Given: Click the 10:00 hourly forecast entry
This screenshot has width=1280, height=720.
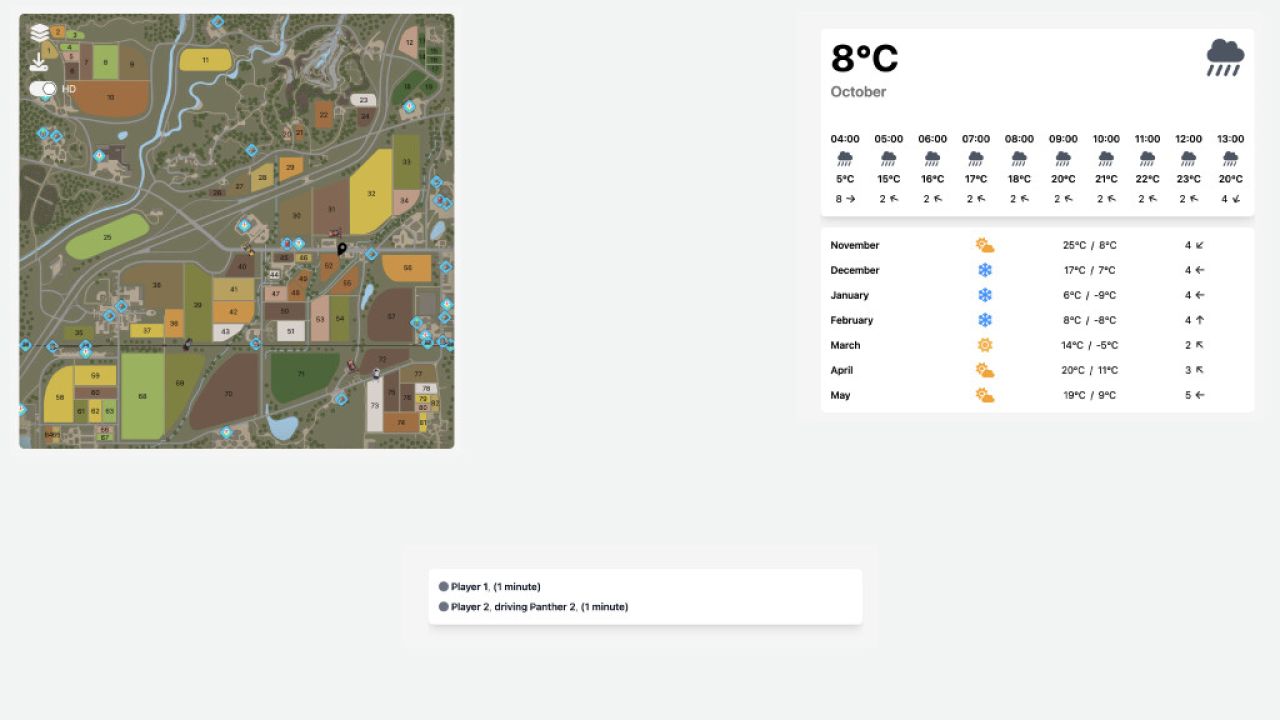Looking at the screenshot, I should (x=1106, y=168).
